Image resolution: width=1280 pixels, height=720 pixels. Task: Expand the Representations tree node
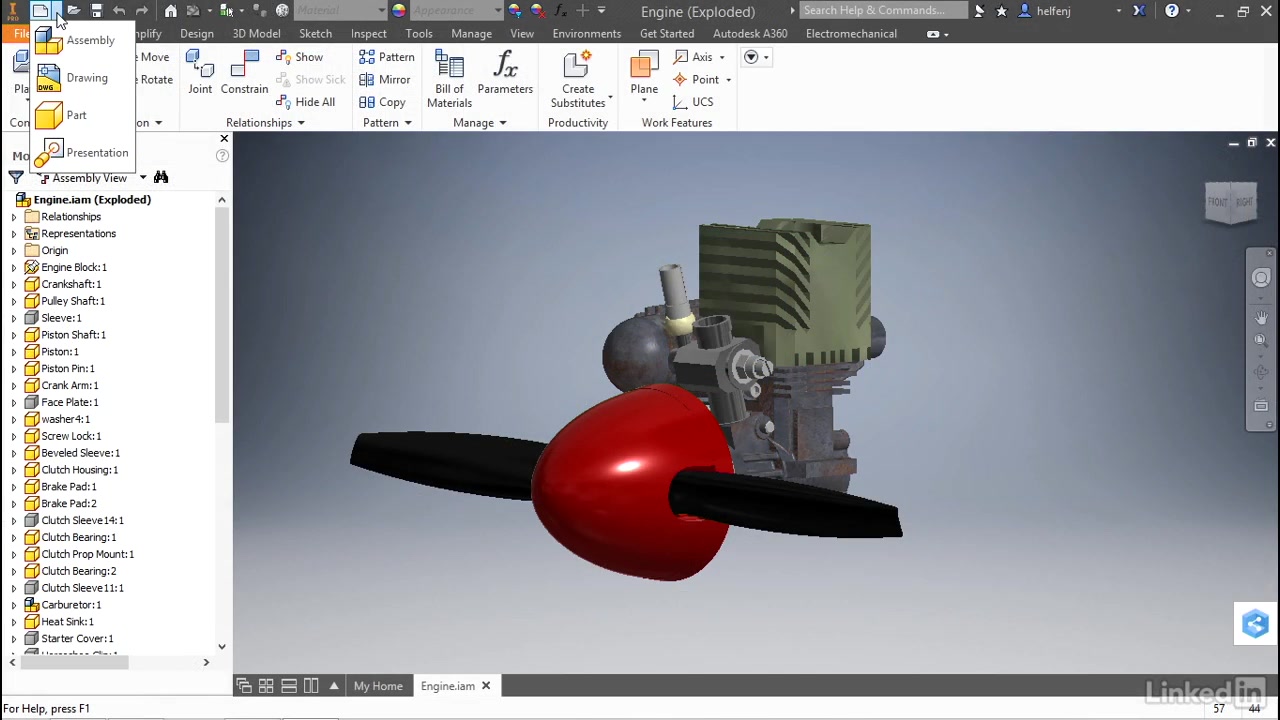click(x=13, y=233)
